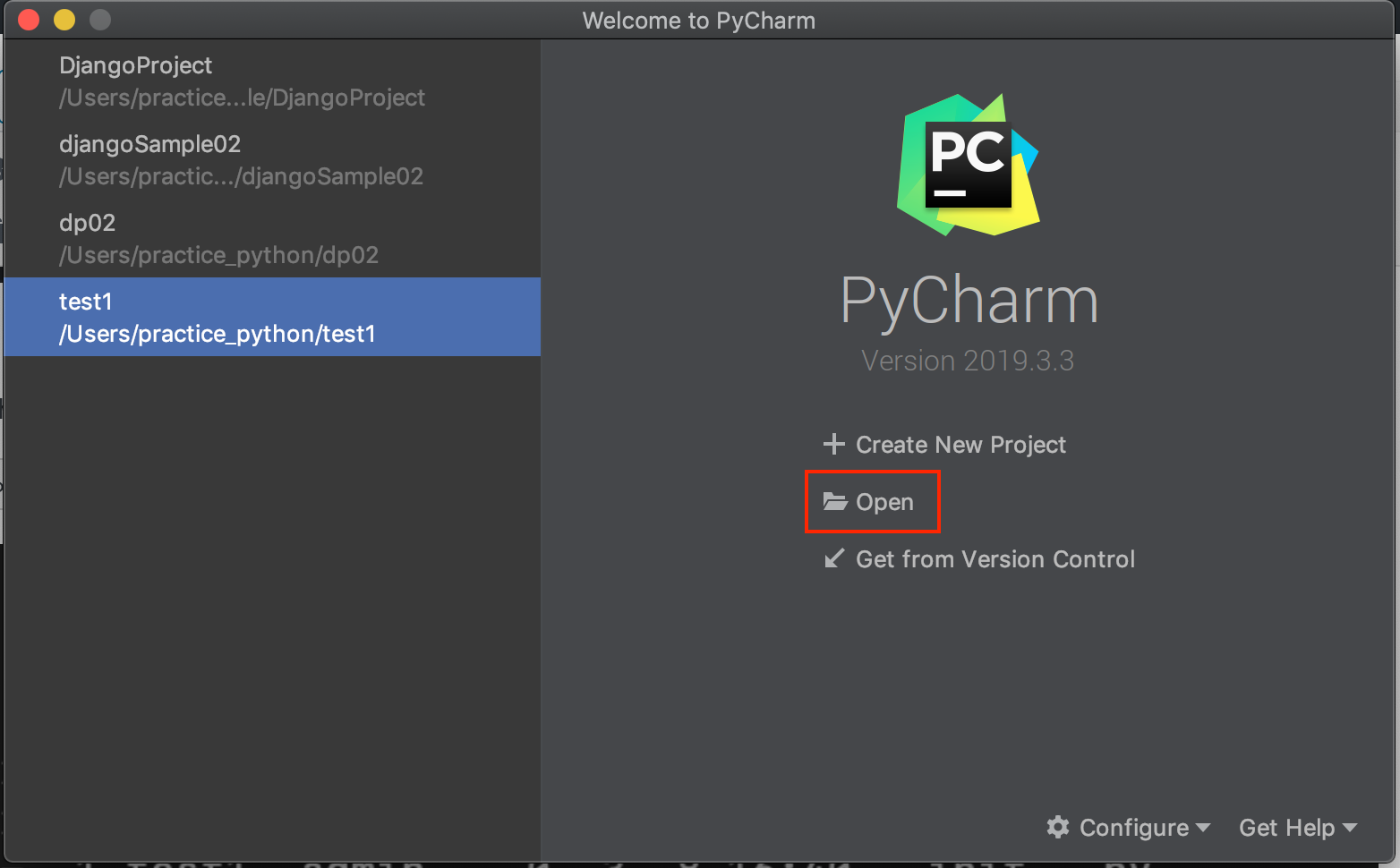This screenshot has height=868, width=1400.
Task: Expand the Get Help dropdown arrow
Action: click(x=1350, y=828)
